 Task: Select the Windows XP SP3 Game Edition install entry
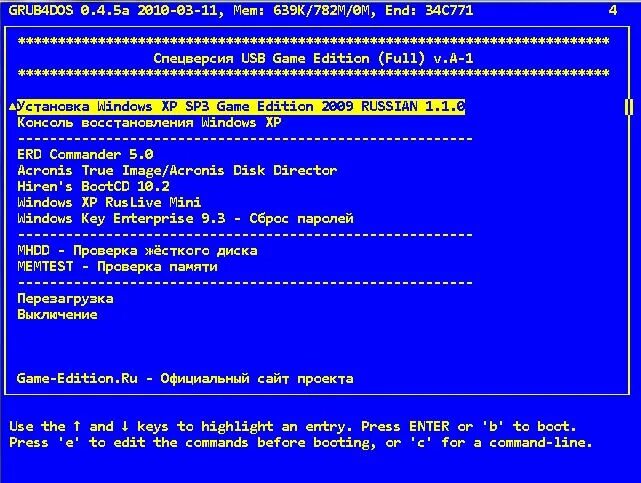click(241, 107)
